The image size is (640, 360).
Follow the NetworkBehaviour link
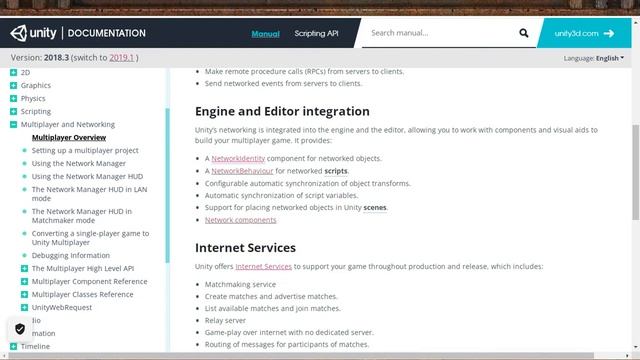pos(242,171)
